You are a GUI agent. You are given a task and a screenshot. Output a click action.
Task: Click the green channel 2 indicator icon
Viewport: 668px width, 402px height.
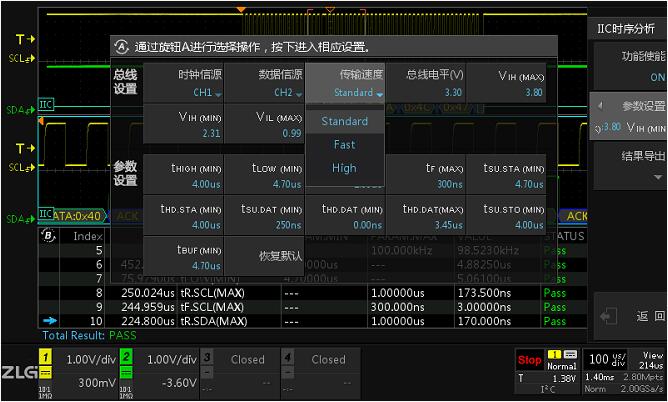(x=127, y=356)
